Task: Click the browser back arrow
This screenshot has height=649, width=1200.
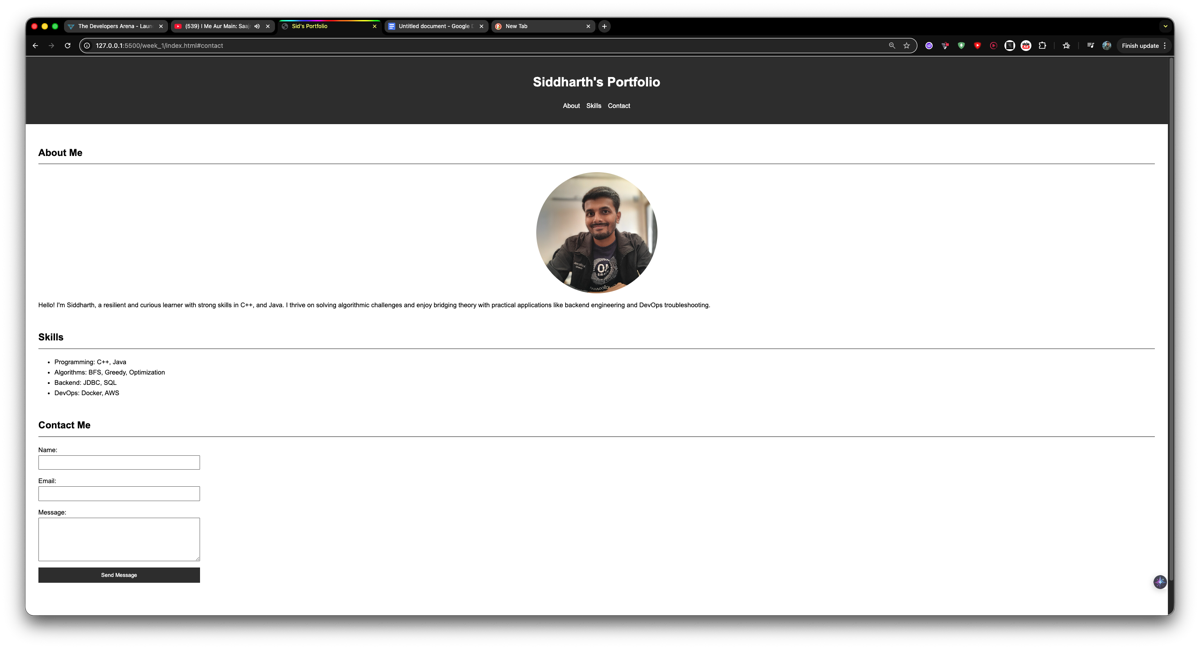Action: 34,45
